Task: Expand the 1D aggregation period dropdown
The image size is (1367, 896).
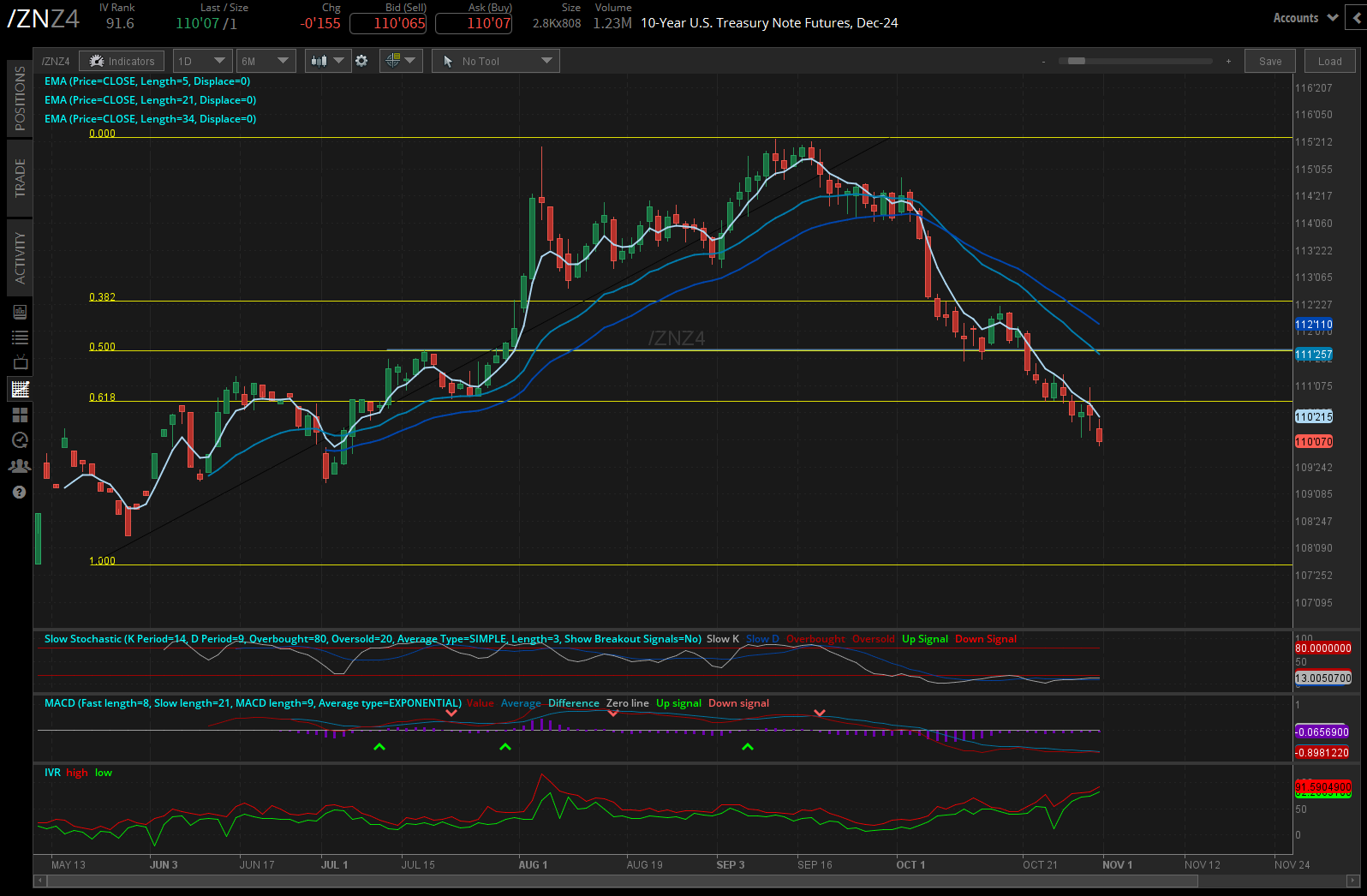Action: tap(202, 61)
